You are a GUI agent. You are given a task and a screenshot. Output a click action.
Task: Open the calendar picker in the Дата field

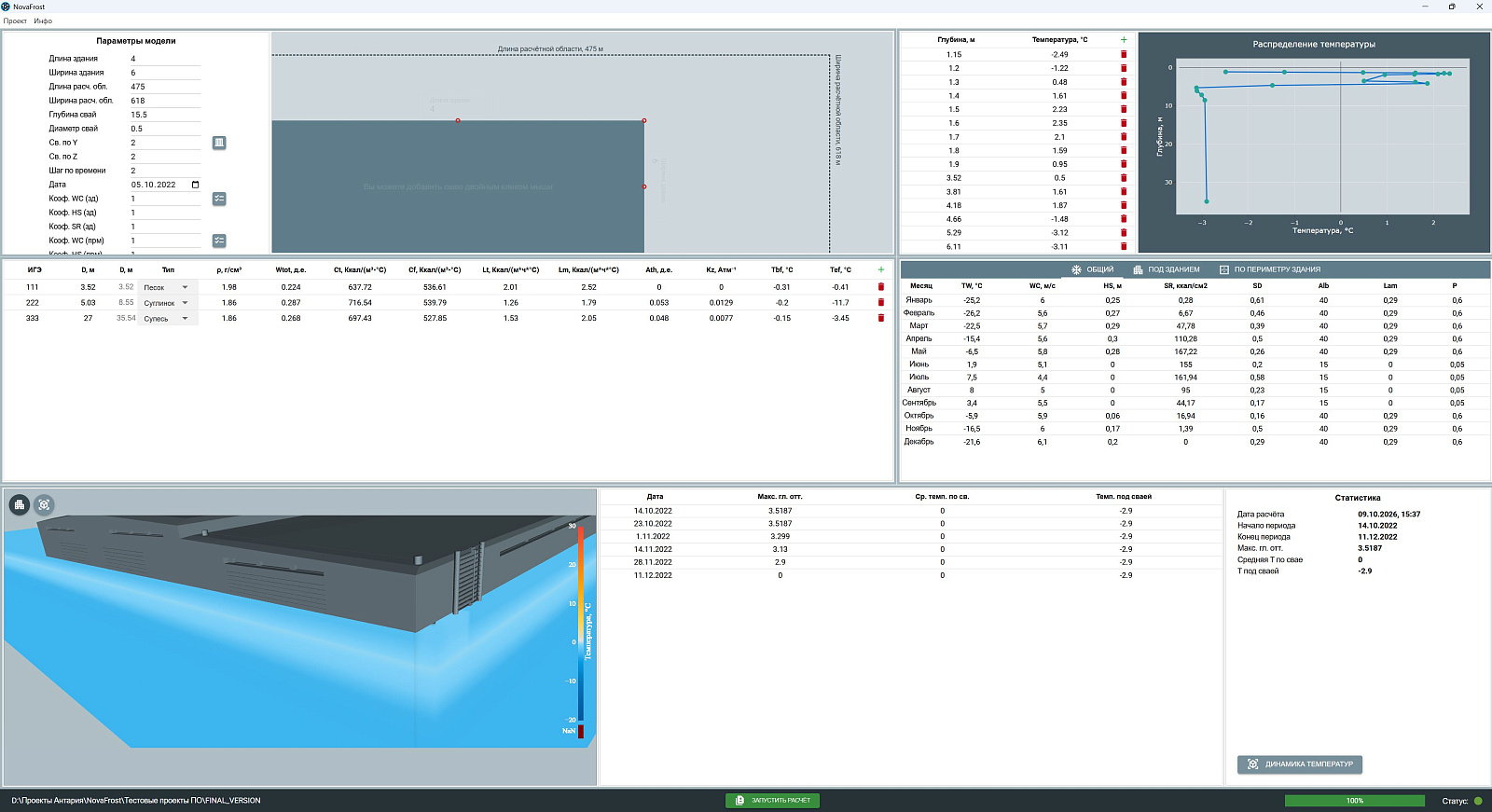point(195,185)
